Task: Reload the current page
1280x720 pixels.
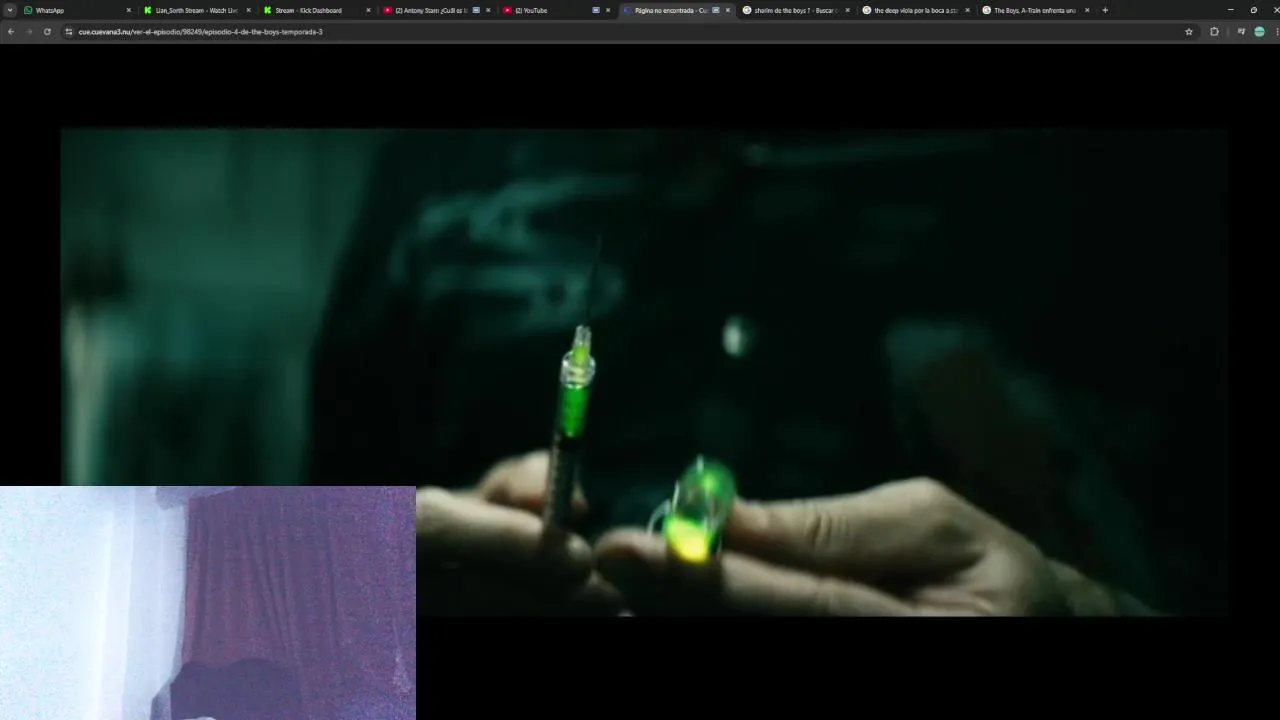Action: tap(47, 32)
